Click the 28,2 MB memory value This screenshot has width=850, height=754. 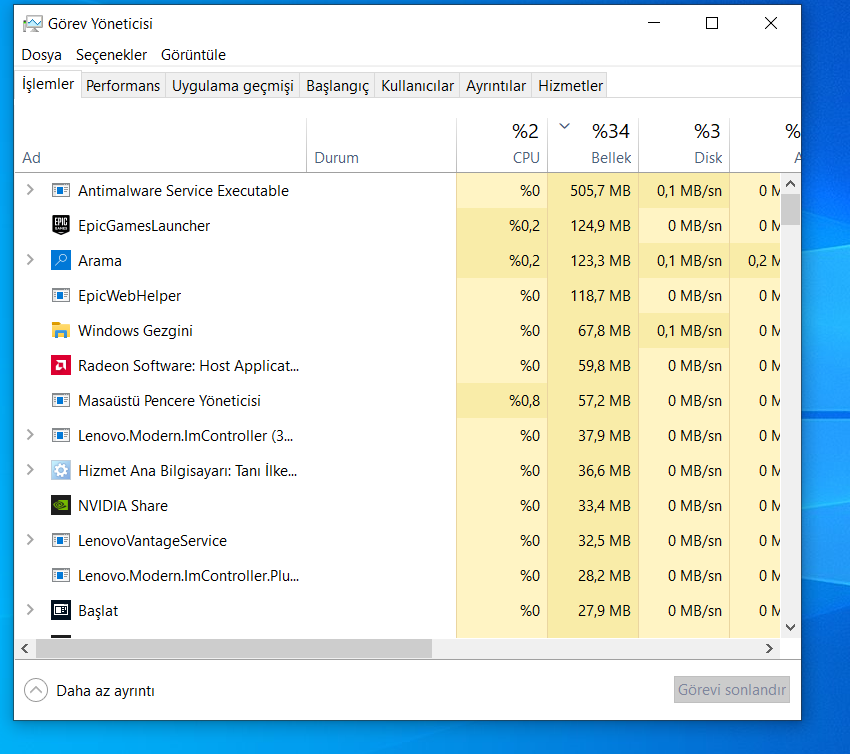pyautogui.click(x=604, y=576)
